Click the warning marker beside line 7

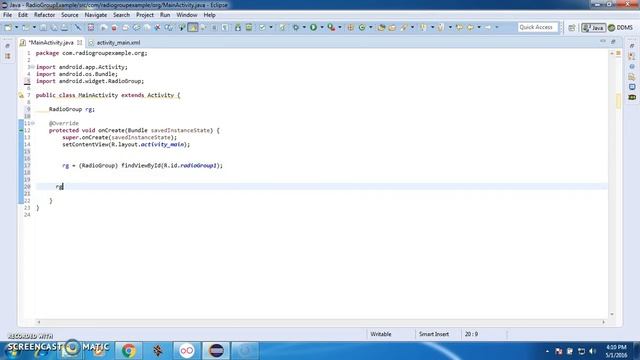coord(21,96)
